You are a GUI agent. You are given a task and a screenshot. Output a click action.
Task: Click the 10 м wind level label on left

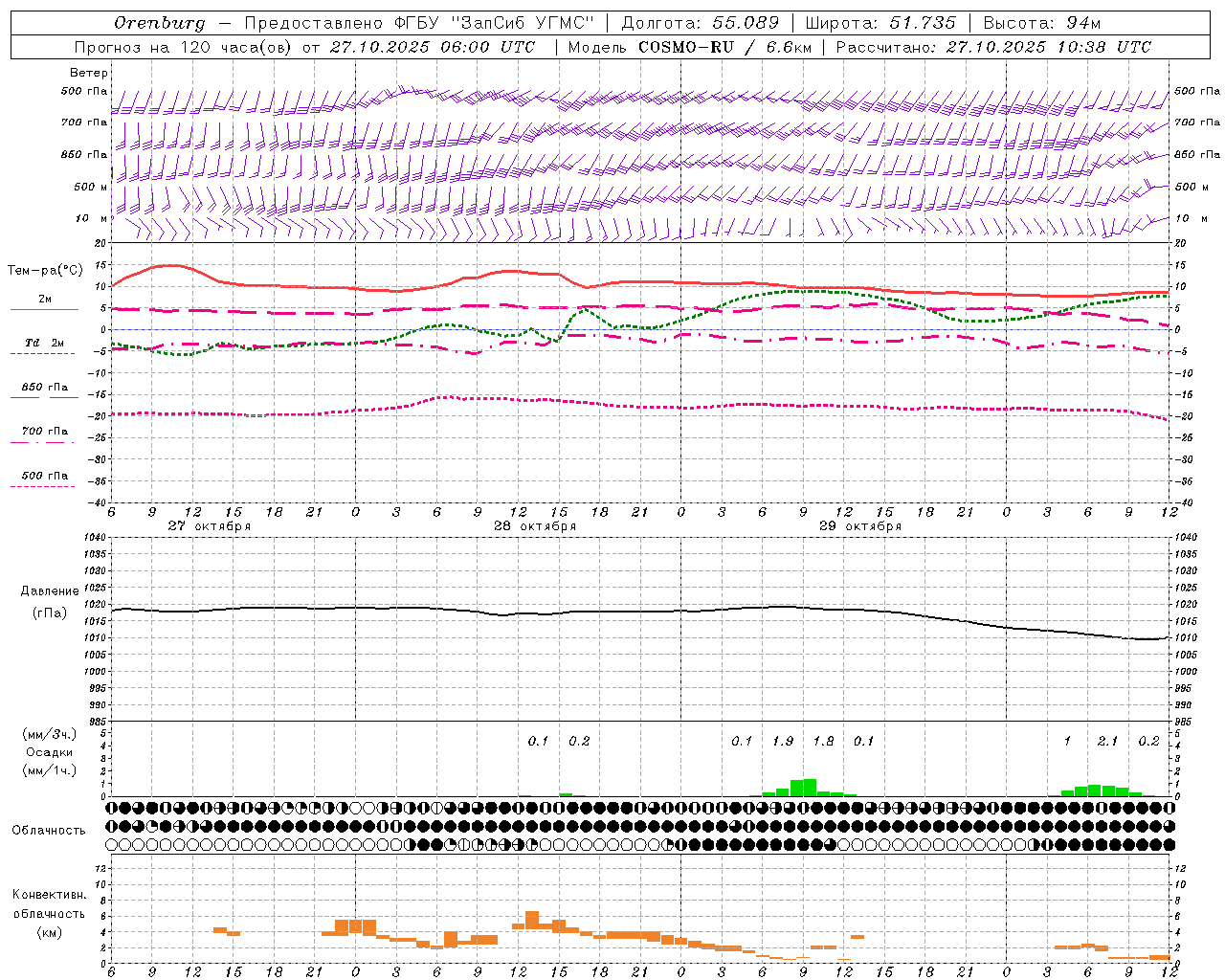(93, 219)
